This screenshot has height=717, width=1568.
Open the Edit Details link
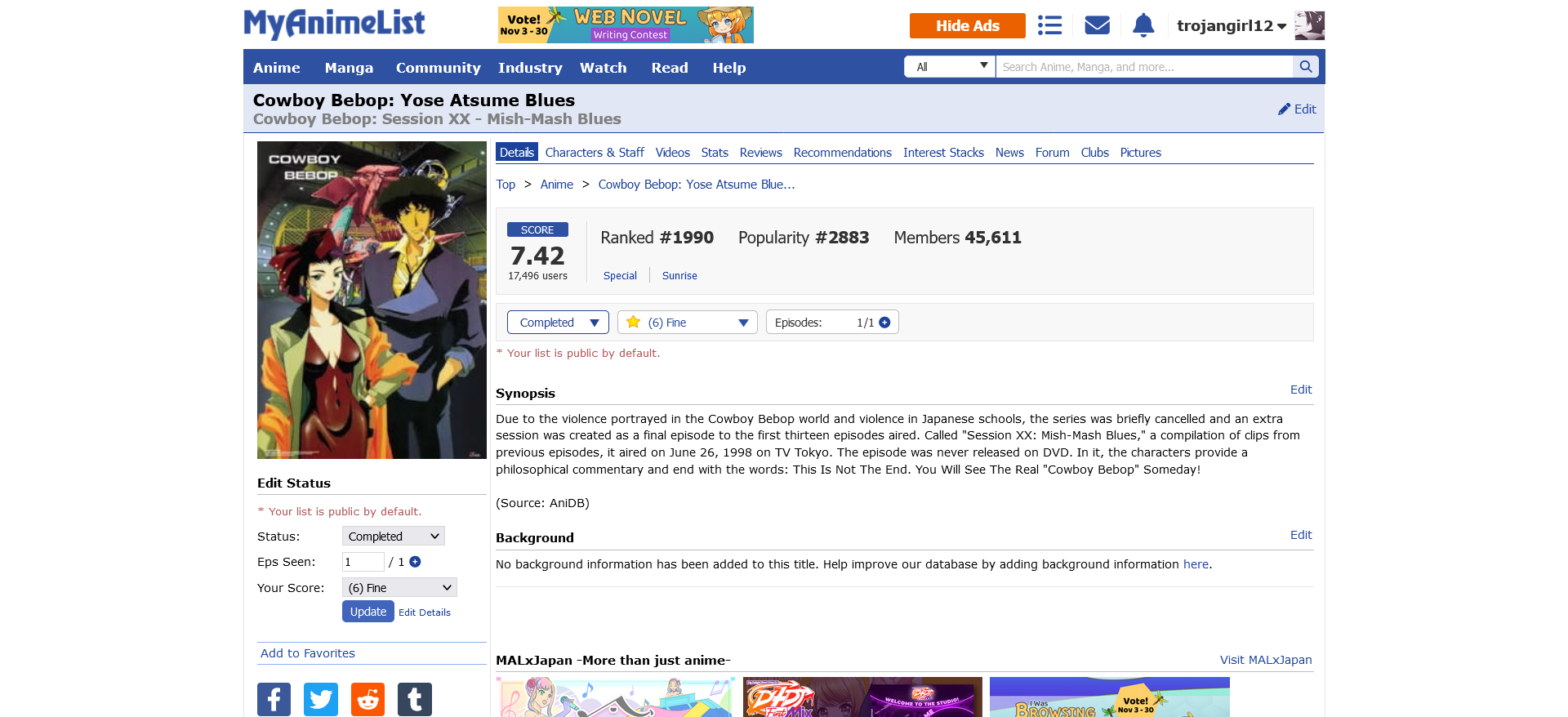[x=425, y=612]
